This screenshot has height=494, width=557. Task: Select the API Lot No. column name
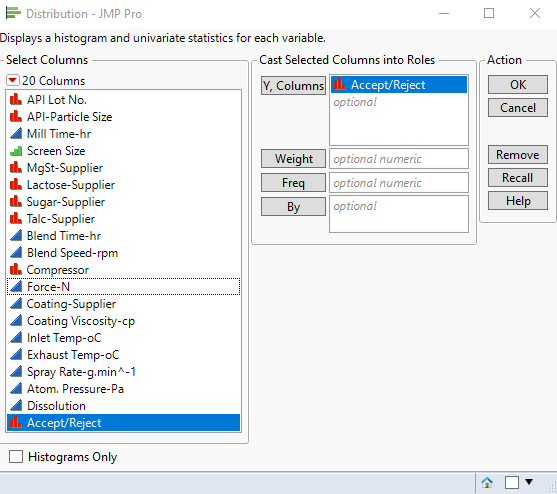click(57, 100)
